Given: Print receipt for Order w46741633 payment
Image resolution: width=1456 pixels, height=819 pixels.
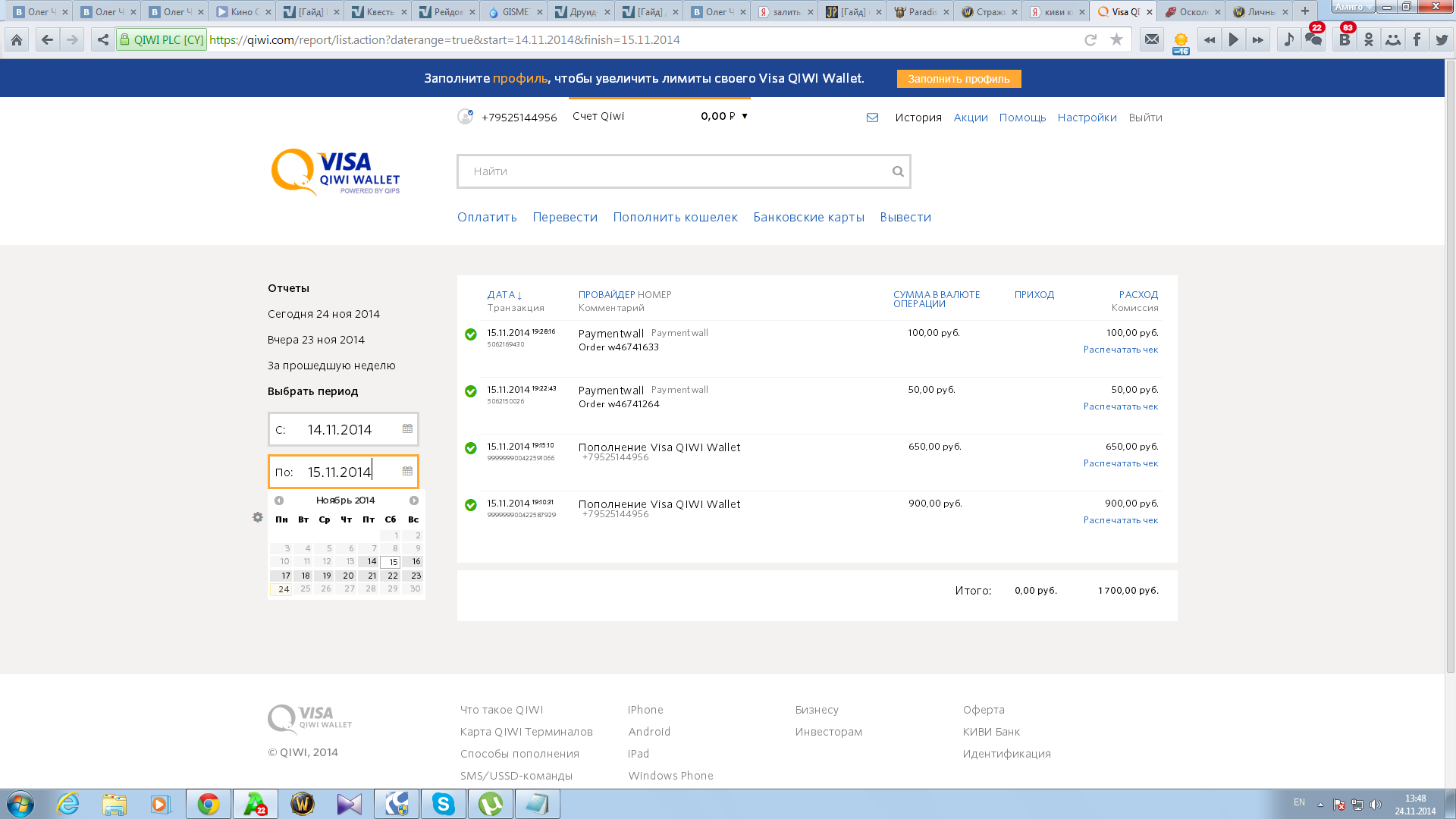Looking at the screenshot, I should pyautogui.click(x=1121, y=350).
